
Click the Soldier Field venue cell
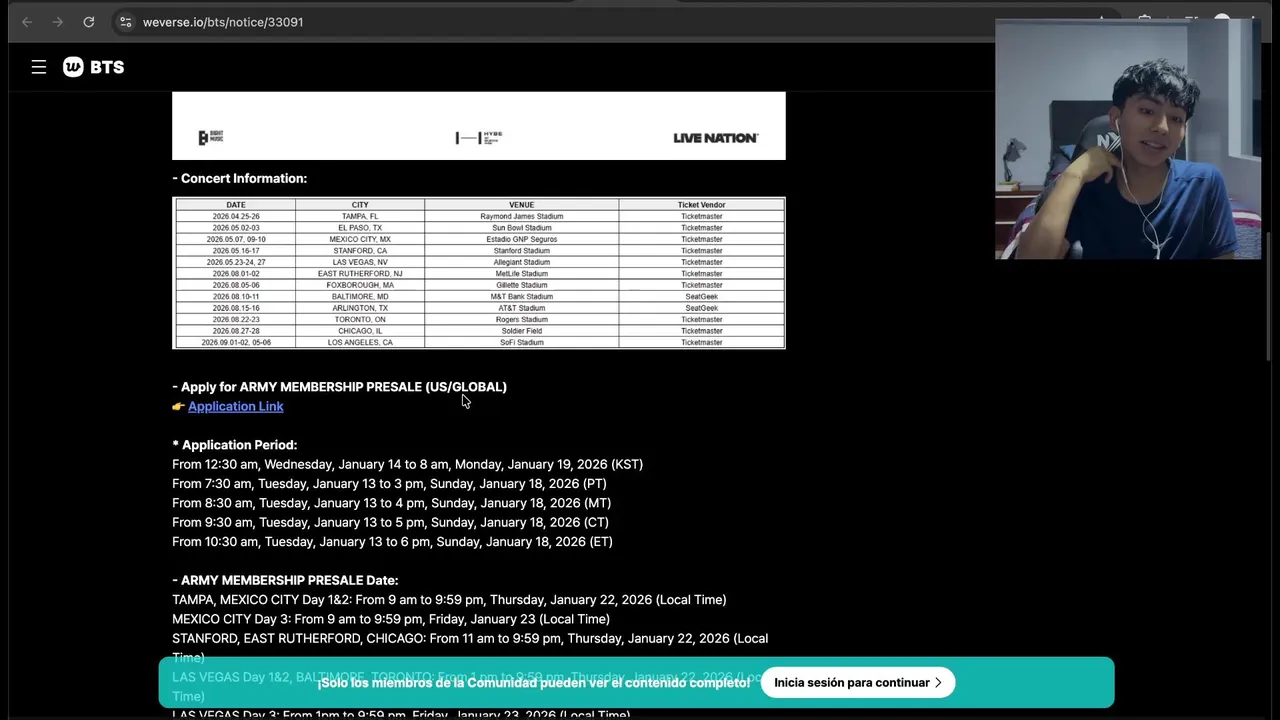coord(521,331)
